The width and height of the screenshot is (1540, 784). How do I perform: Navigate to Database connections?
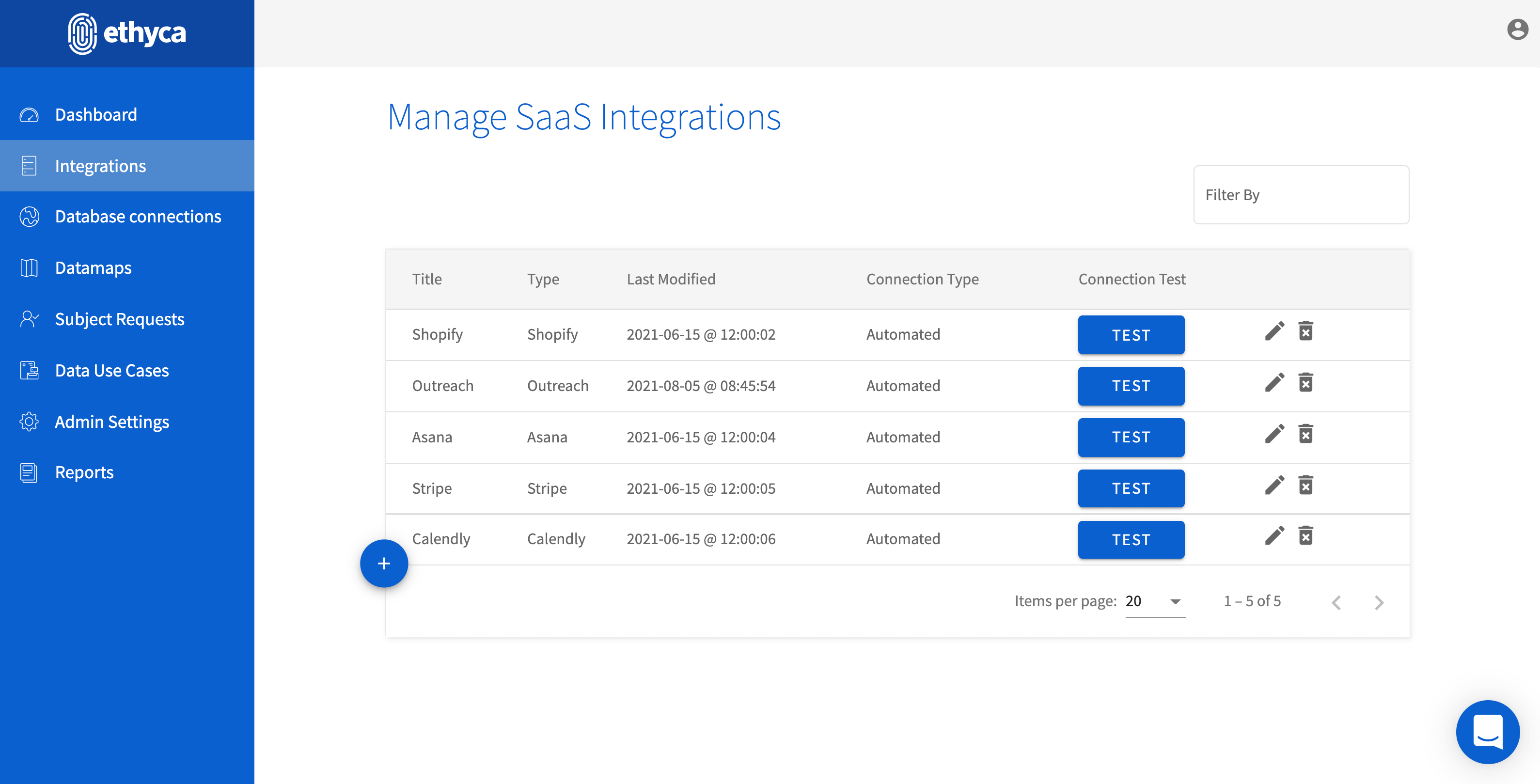coord(138,216)
